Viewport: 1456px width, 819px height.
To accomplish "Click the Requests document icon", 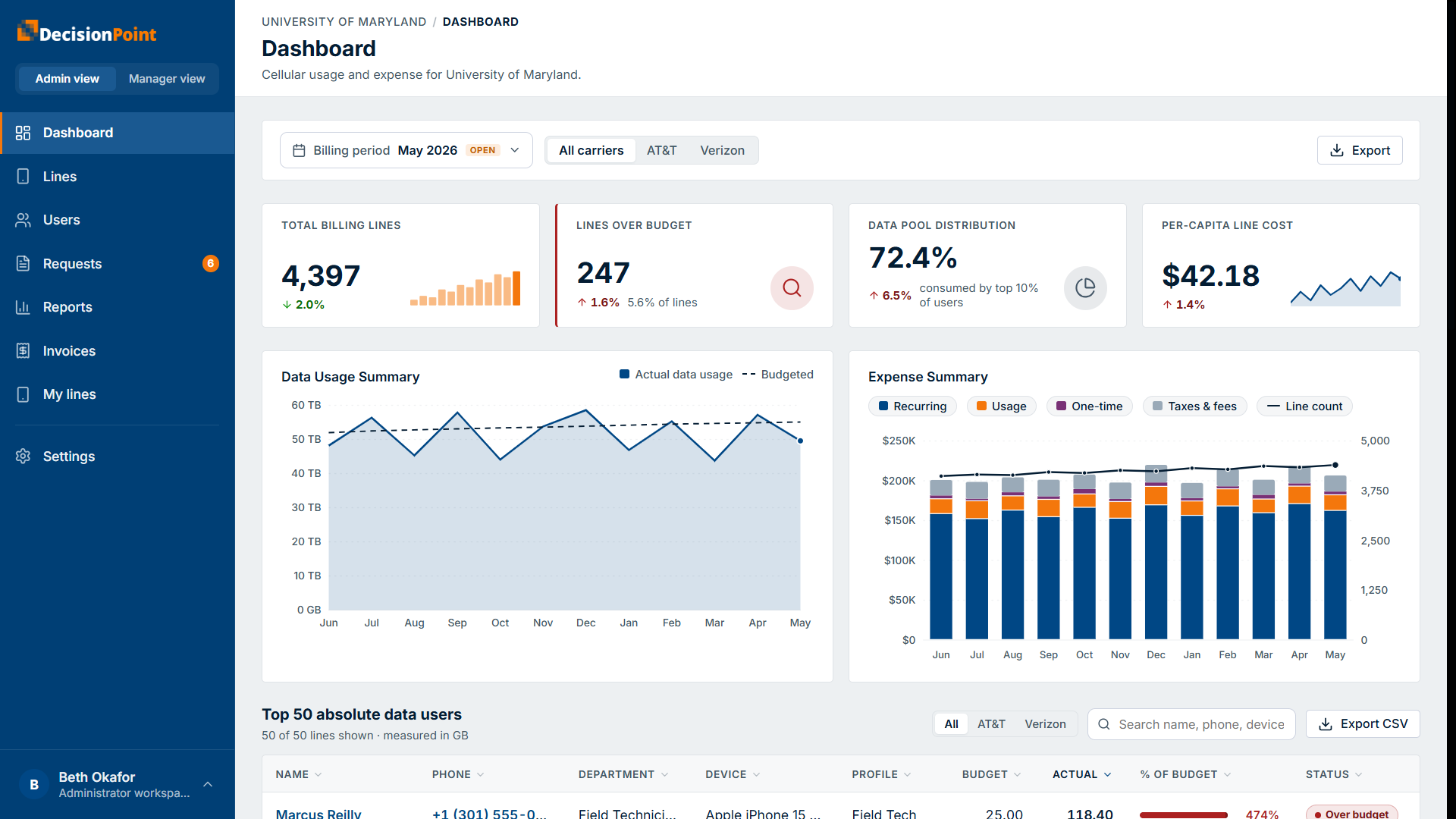I will tap(23, 264).
